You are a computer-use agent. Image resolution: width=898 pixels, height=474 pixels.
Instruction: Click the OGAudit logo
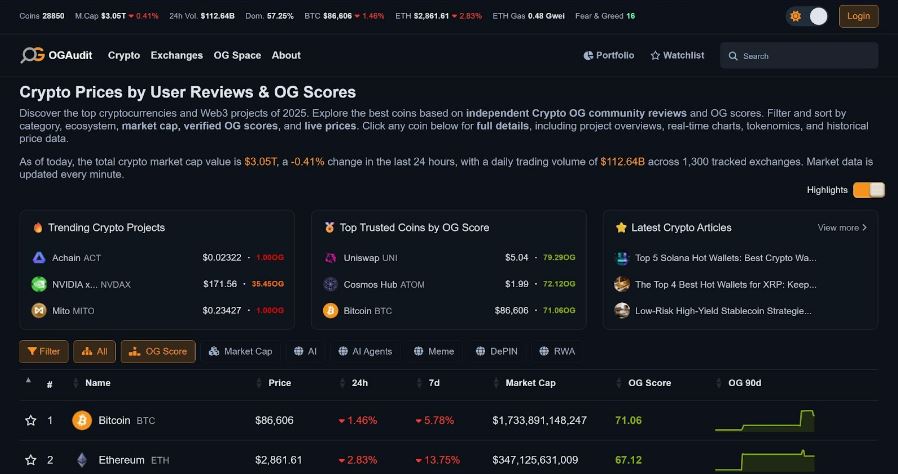click(59, 55)
